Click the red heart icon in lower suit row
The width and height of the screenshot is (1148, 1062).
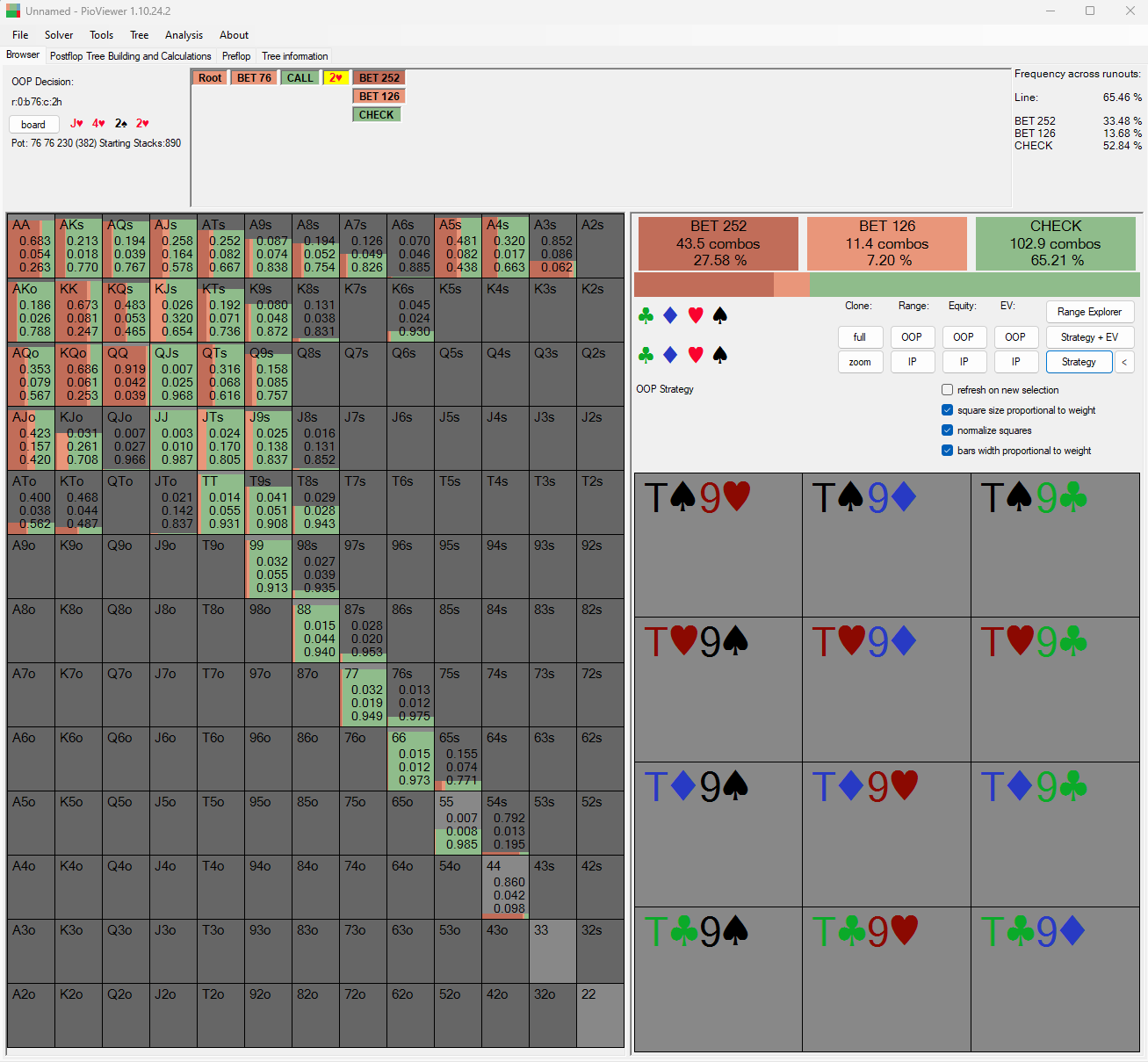pyautogui.click(x=695, y=355)
